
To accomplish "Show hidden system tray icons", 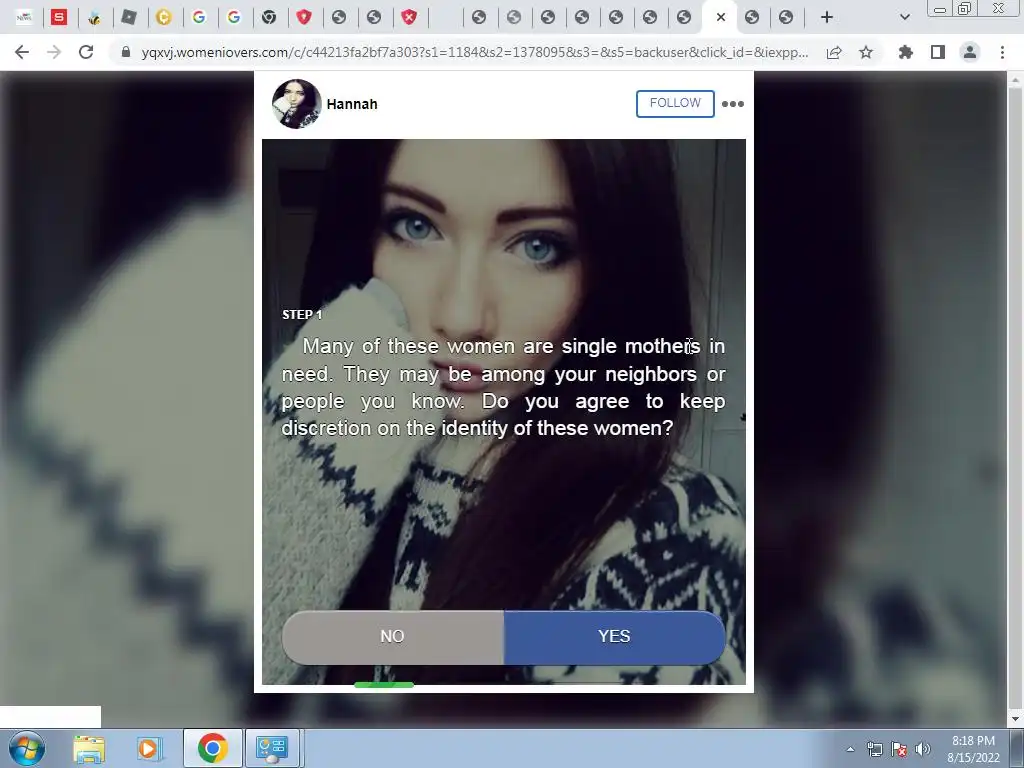I will coord(850,749).
